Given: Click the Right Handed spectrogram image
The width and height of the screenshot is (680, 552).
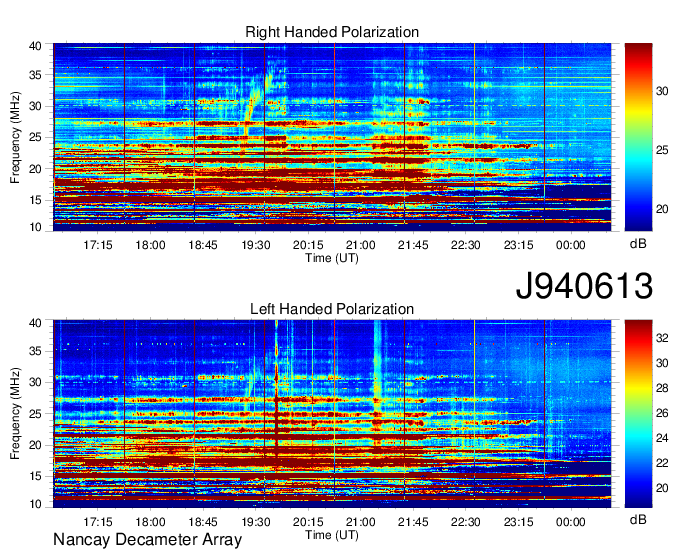Looking at the screenshot, I should pos(332,137).
